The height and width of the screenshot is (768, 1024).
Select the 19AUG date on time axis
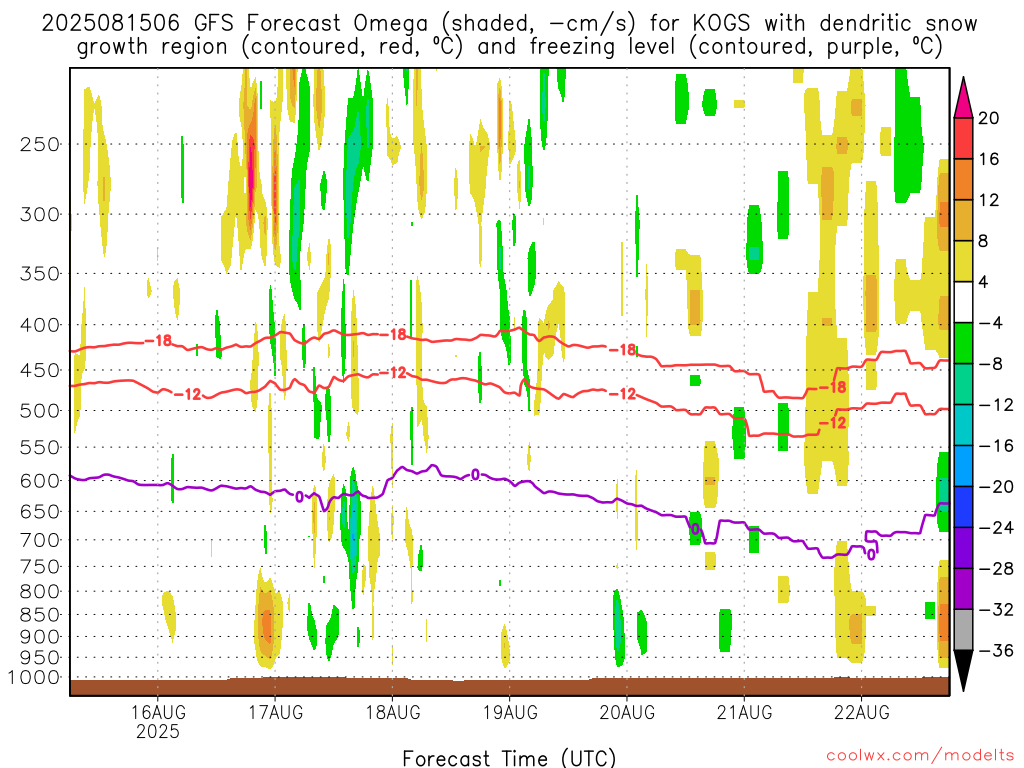510,712
